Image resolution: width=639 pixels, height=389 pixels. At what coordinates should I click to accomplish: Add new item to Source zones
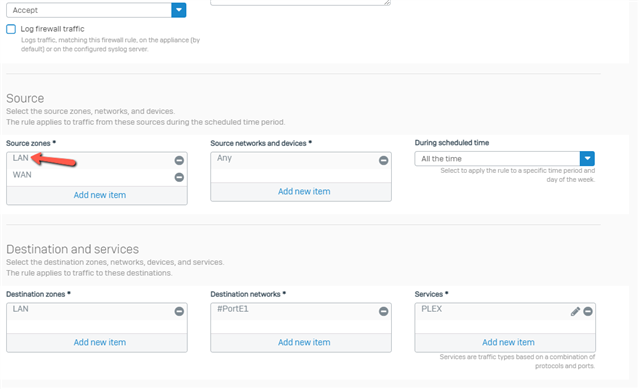click(100, 195)
